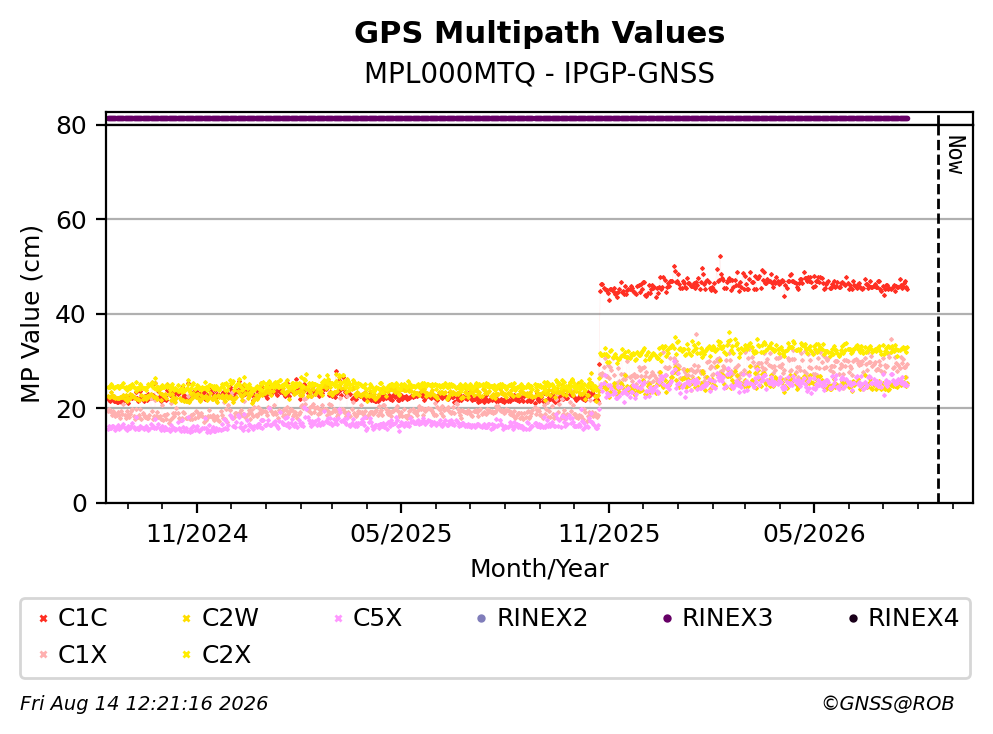Click the RINEX3 purple legend dot
Viewport: 993px width, 734px height.
point(667,618)
